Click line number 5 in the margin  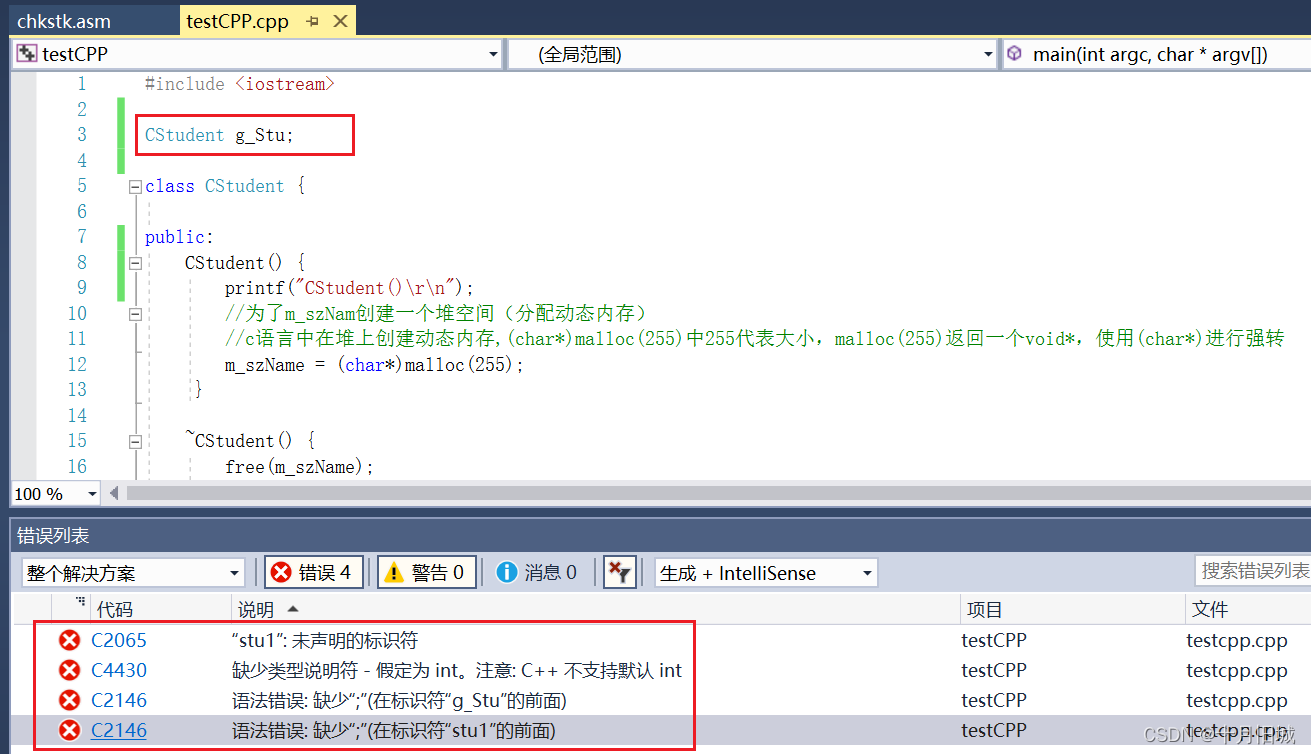[x=81, y=186]
